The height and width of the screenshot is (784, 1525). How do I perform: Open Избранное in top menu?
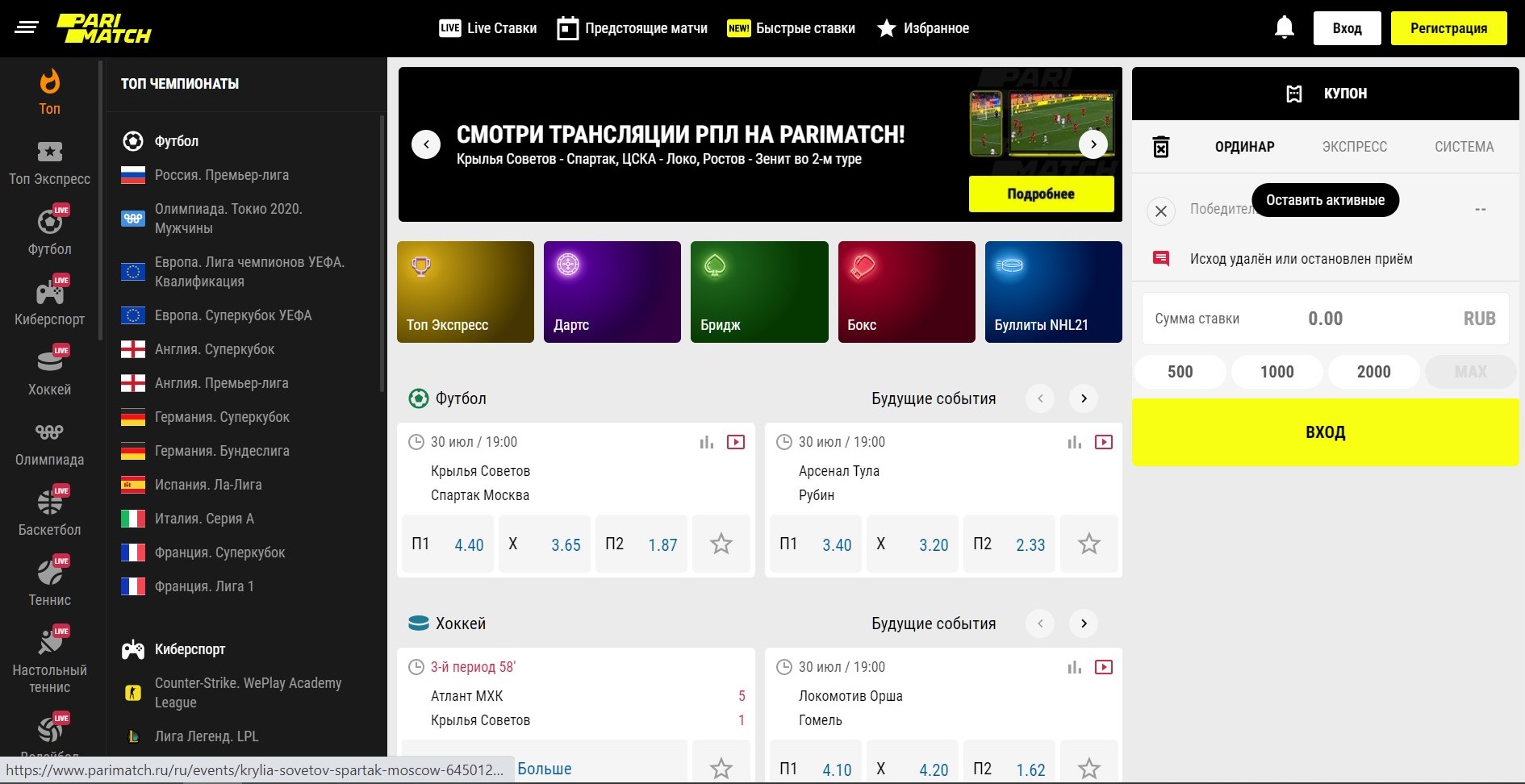click(x=923, y=28)
